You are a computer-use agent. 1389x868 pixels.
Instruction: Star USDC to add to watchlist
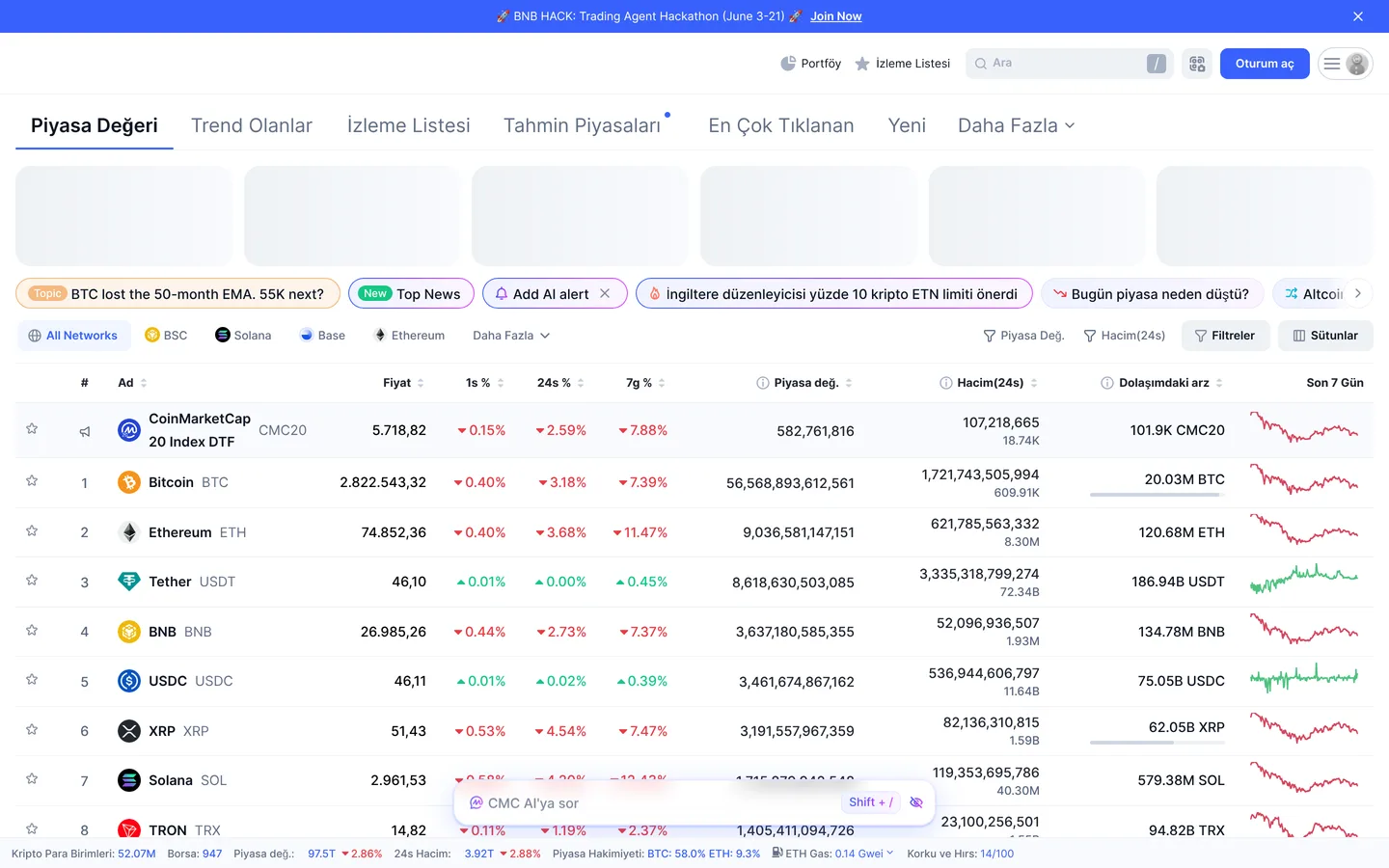(32, 679)
